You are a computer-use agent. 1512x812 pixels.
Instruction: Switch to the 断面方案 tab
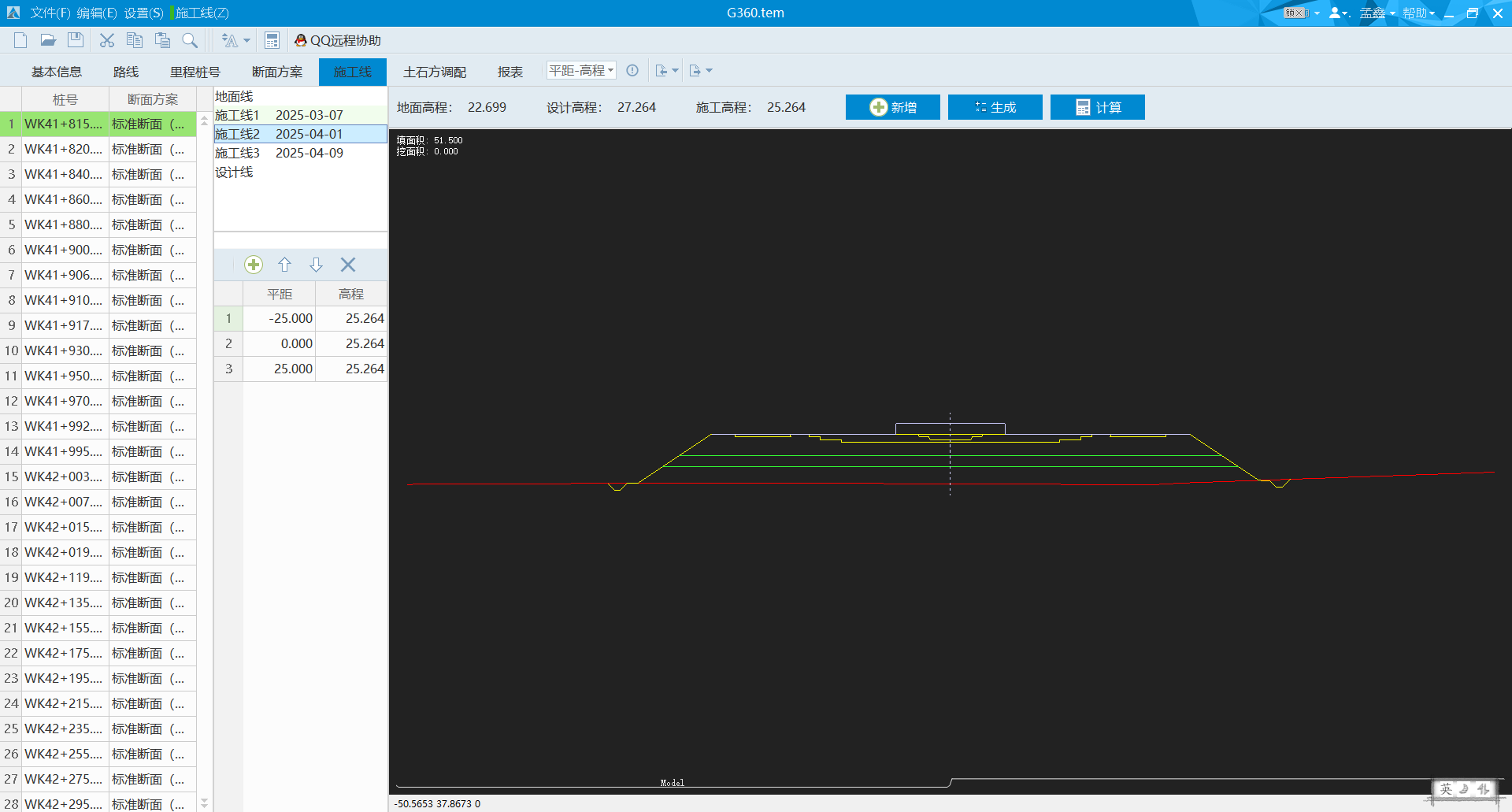[x=277, y=72]
